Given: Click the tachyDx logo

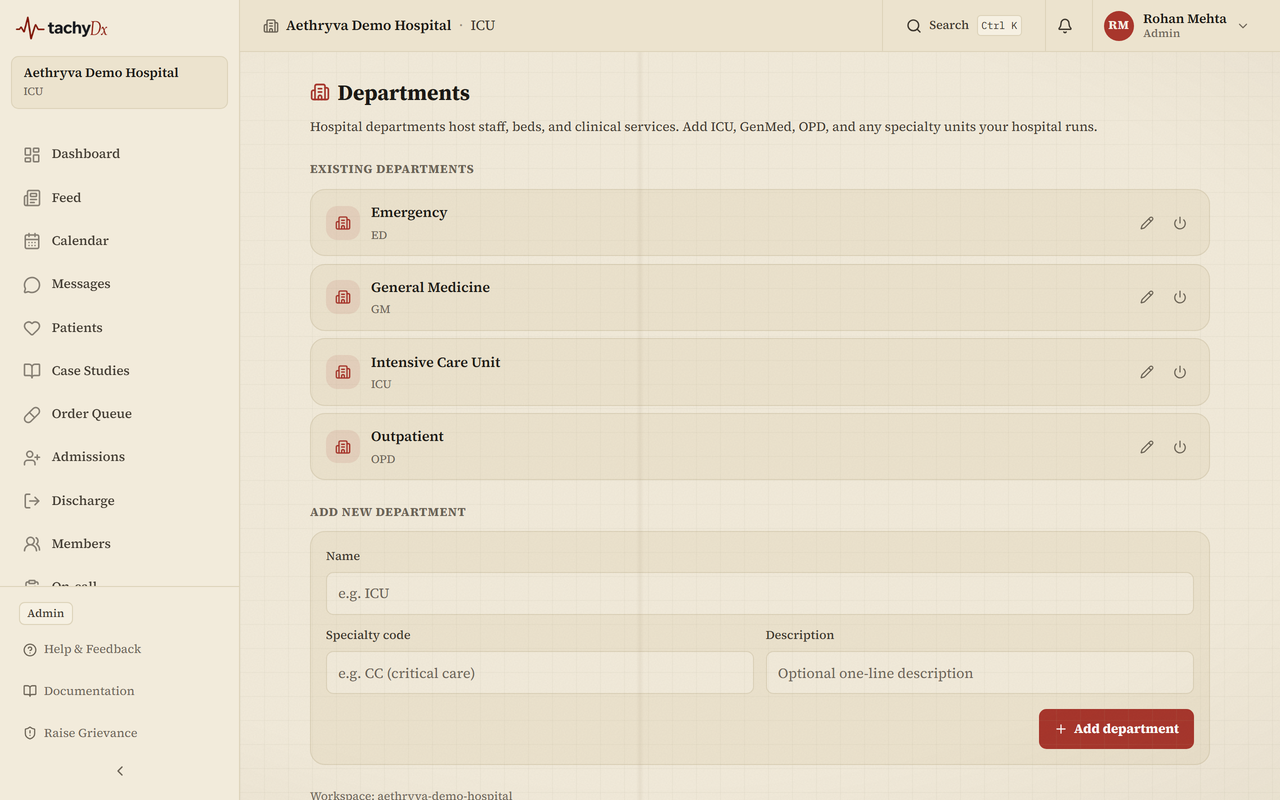Looking at the screenshot, I should pyautogui.click(x=62, y=28).
